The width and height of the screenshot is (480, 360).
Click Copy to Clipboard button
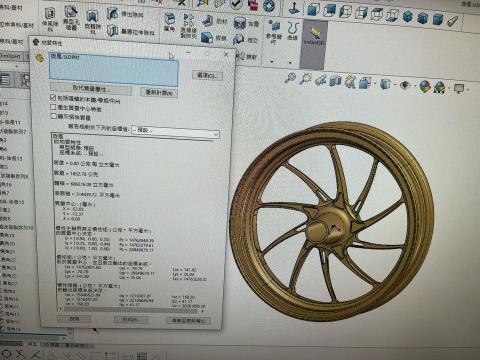(188, 321)
